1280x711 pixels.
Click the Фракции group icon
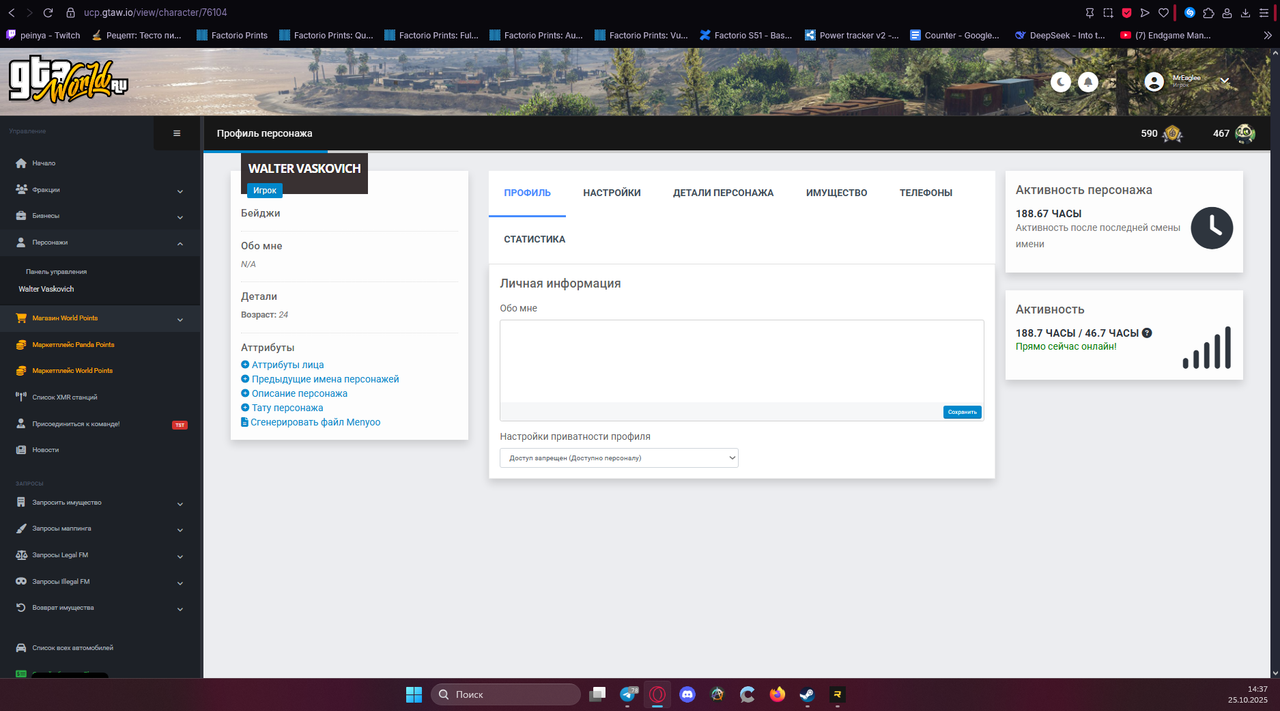(21, 189)
